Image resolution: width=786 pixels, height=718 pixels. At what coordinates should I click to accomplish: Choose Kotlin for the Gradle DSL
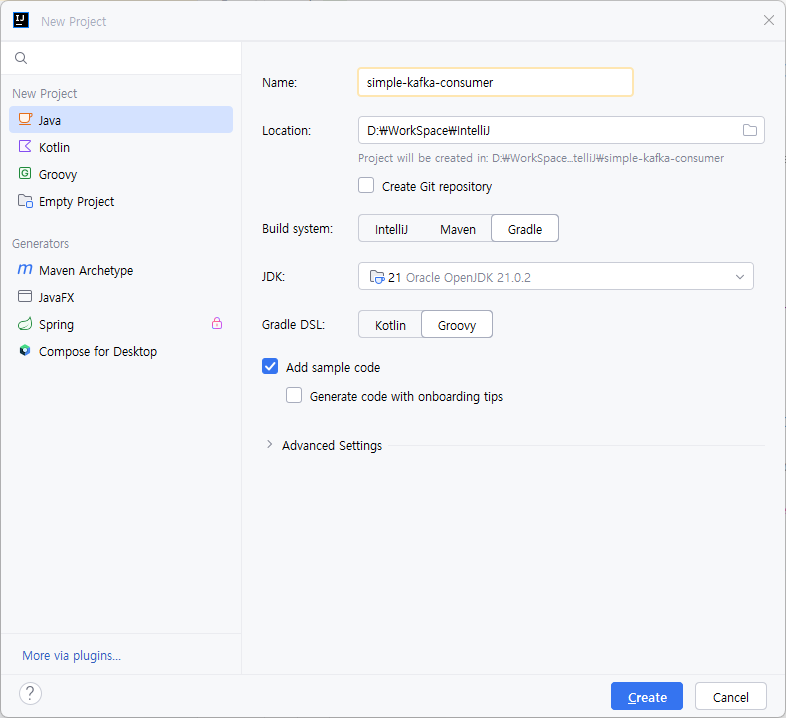390,325
